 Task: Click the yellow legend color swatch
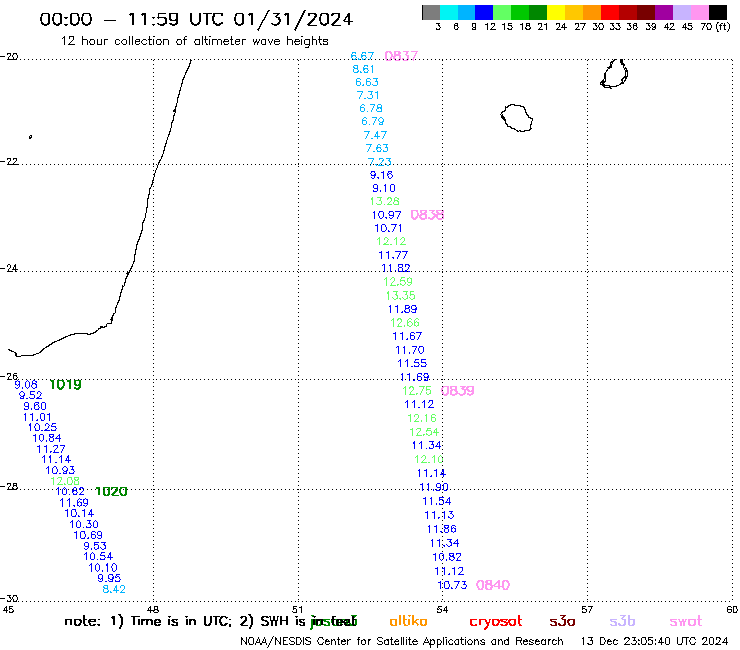tap(556, 12)
